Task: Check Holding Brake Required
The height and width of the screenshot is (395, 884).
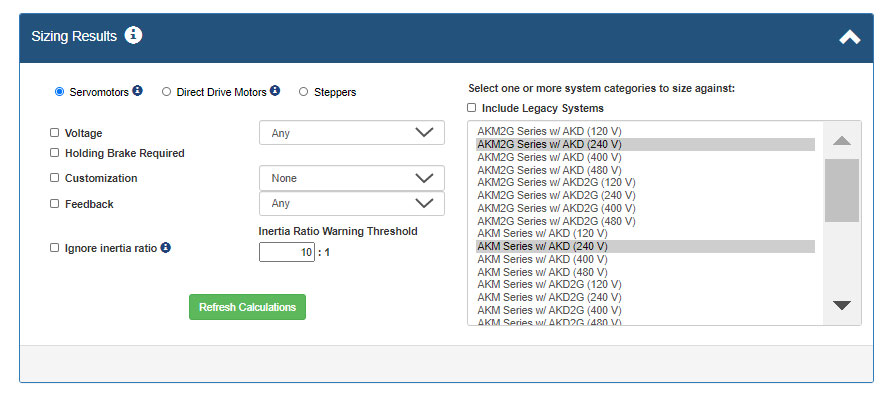Action: tap(54, 152)
